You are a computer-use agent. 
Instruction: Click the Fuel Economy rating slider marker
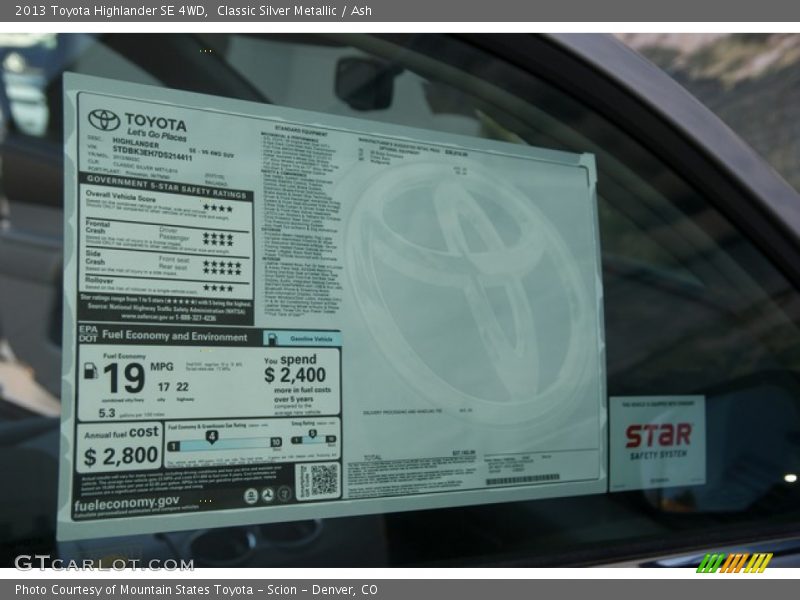pos(212,435)
